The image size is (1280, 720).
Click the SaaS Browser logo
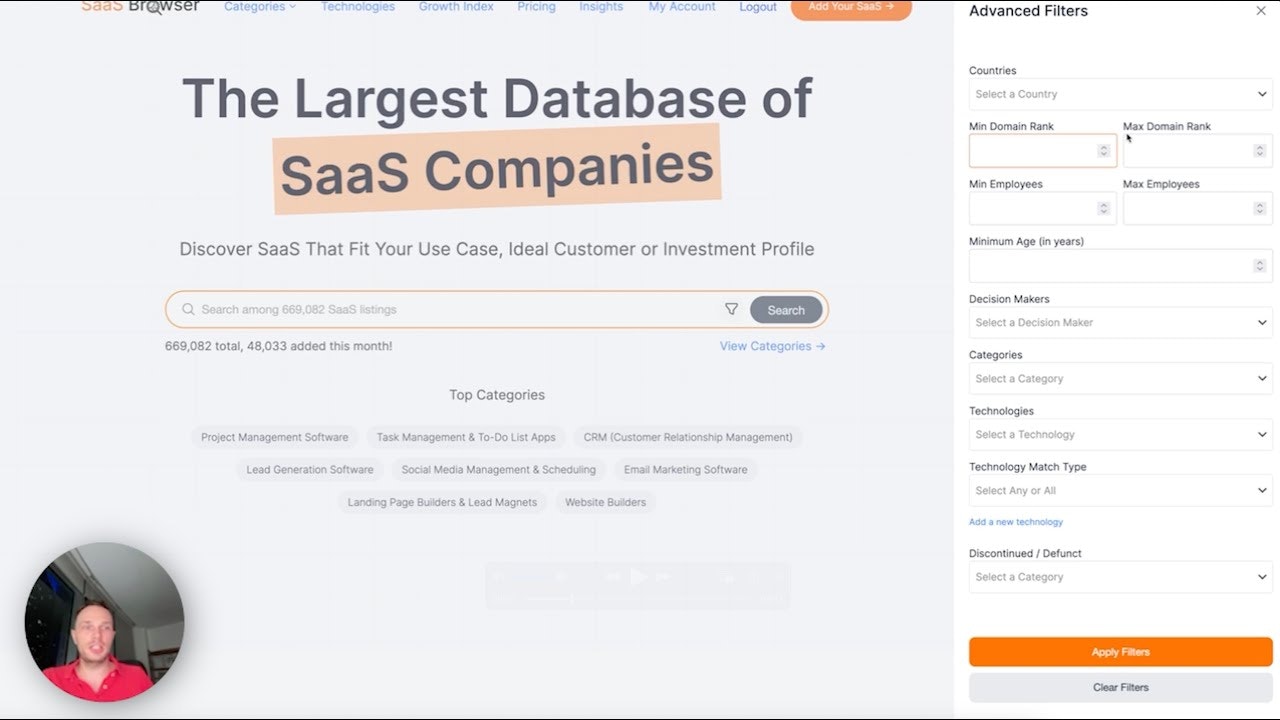point(140,6)
